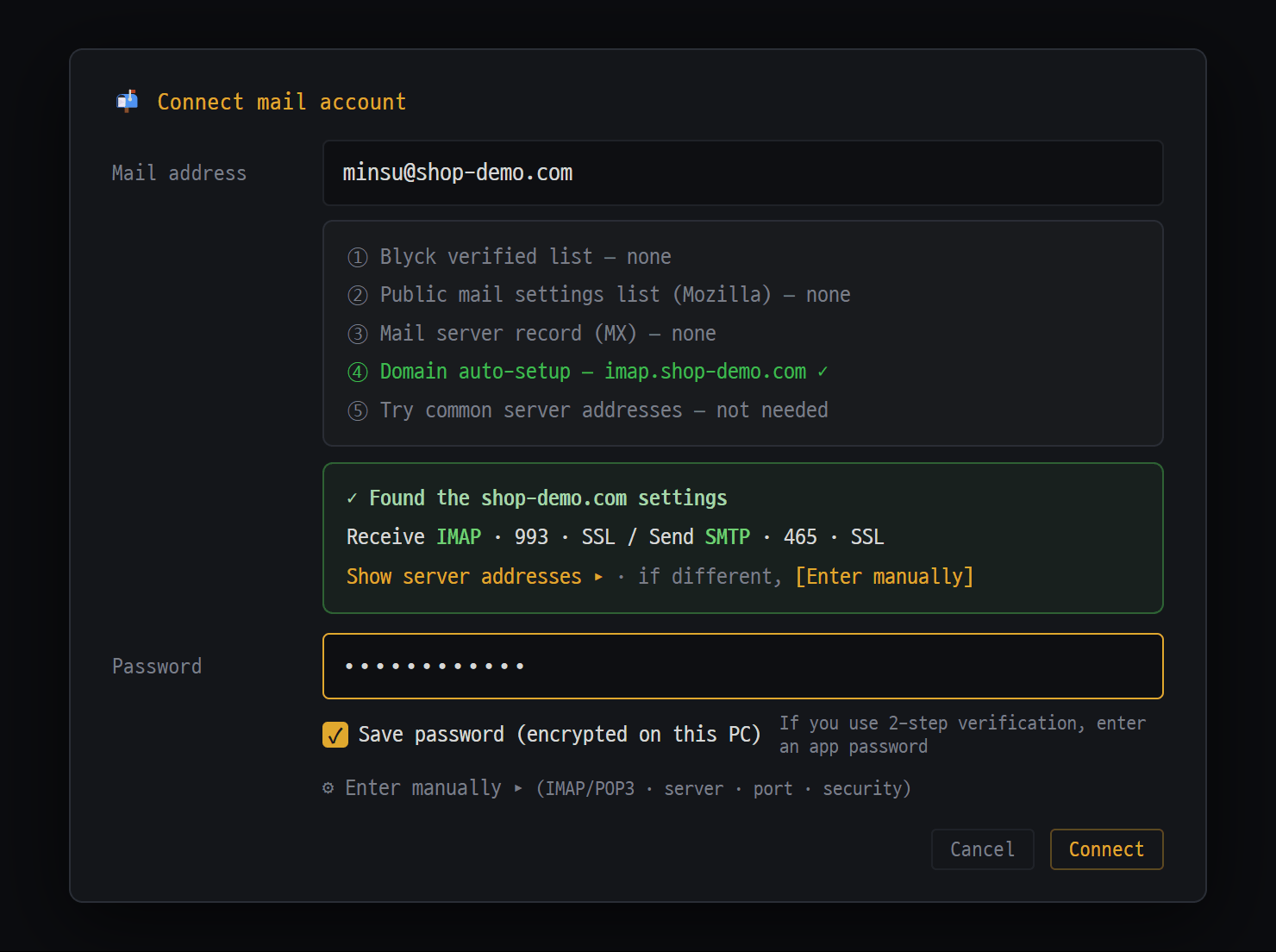
Task: Click 'Mail server record (MX) — none' row
Action: (532, 334)
